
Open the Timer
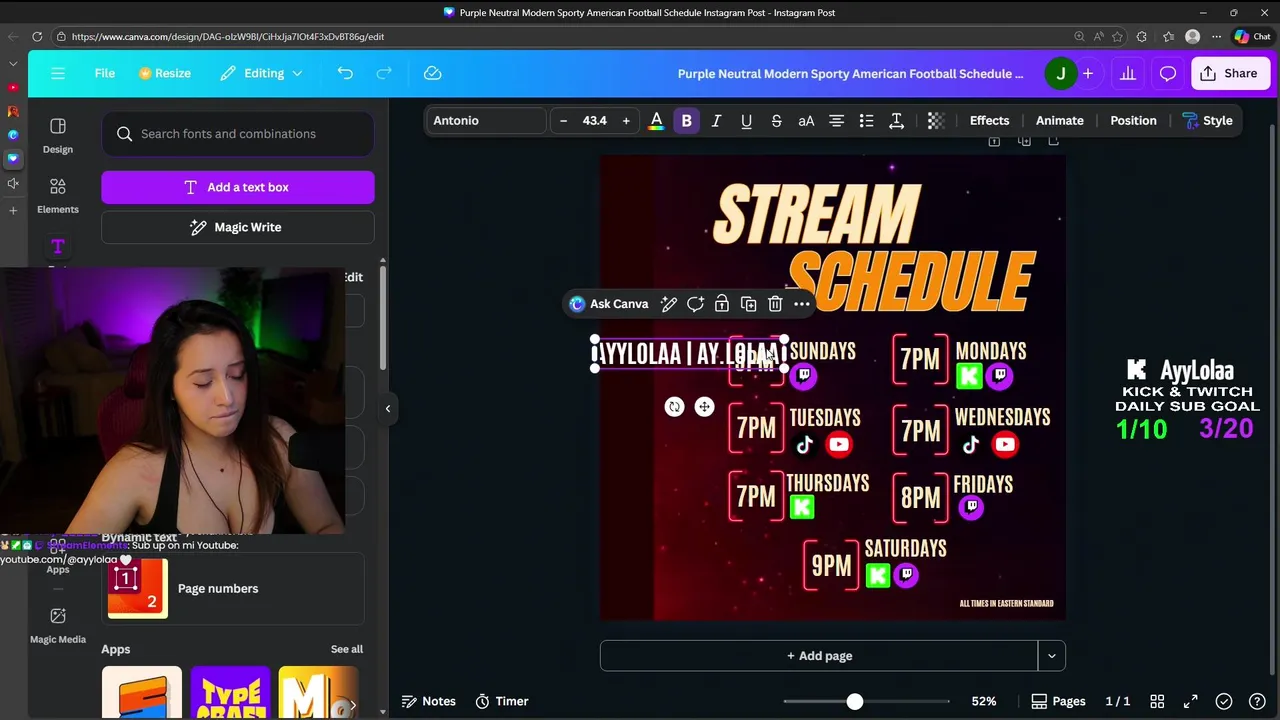click(x=501, y=701)
